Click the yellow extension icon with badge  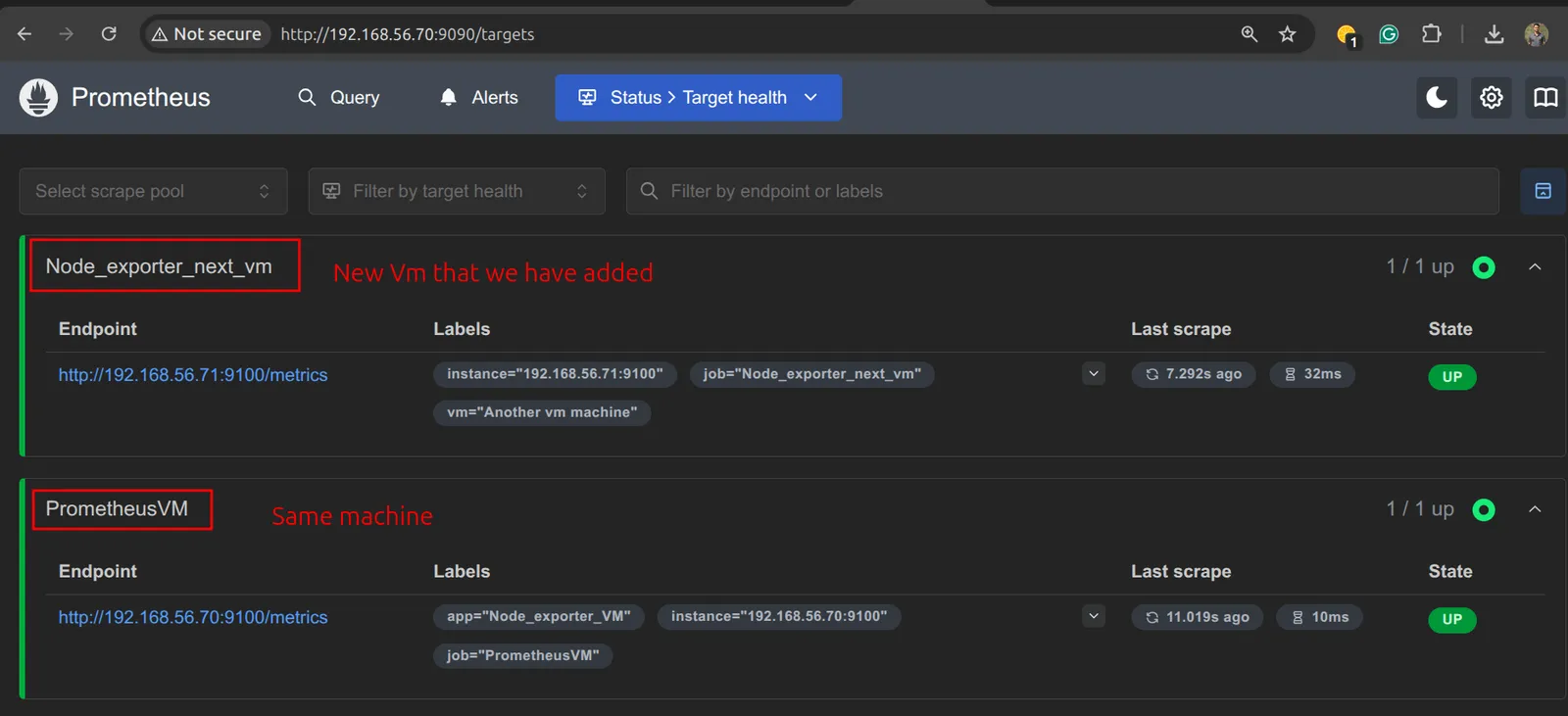pyautogui.click(x=1347, y=35)
